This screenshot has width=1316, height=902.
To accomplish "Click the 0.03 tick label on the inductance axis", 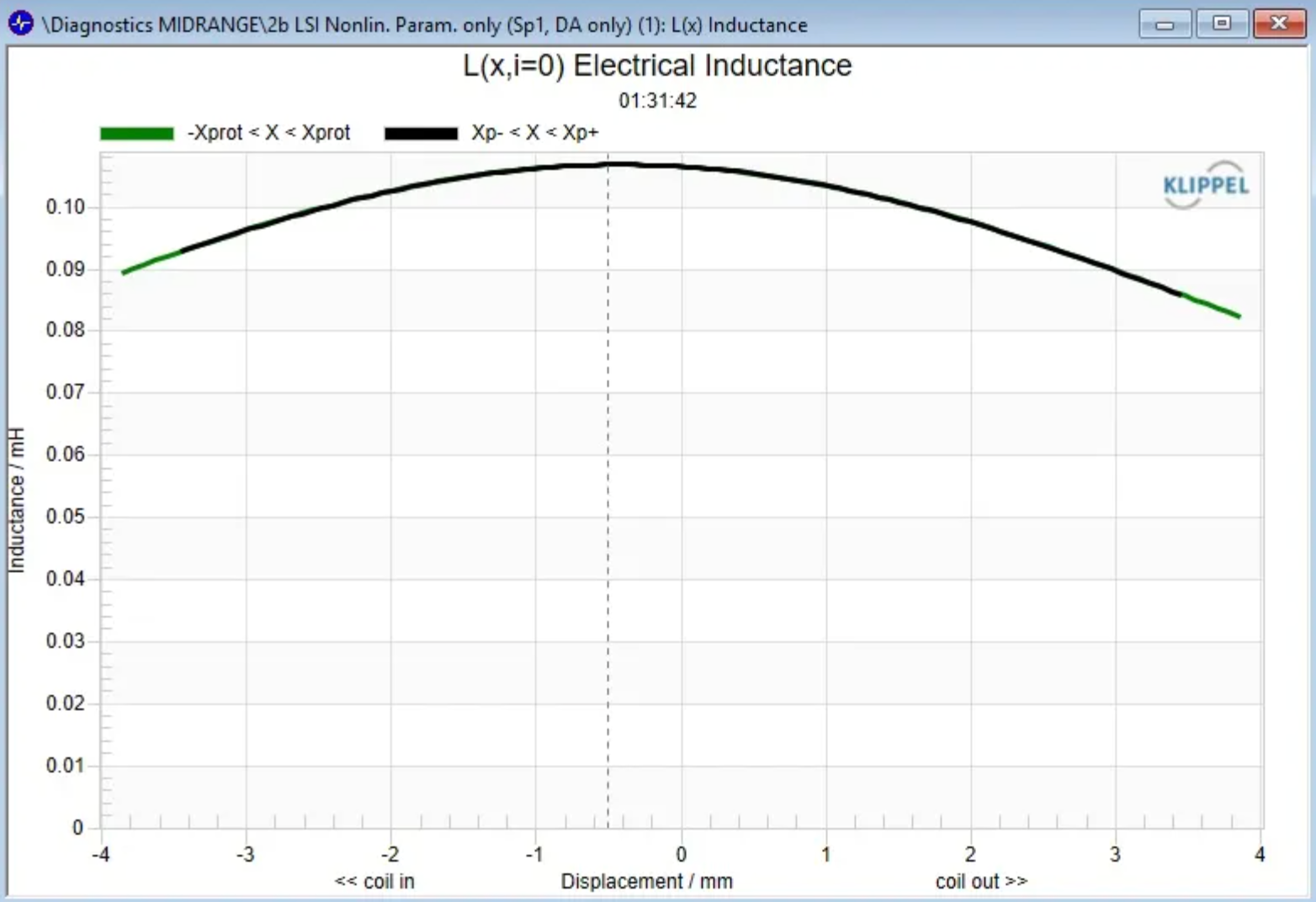I will click(66, 641).
